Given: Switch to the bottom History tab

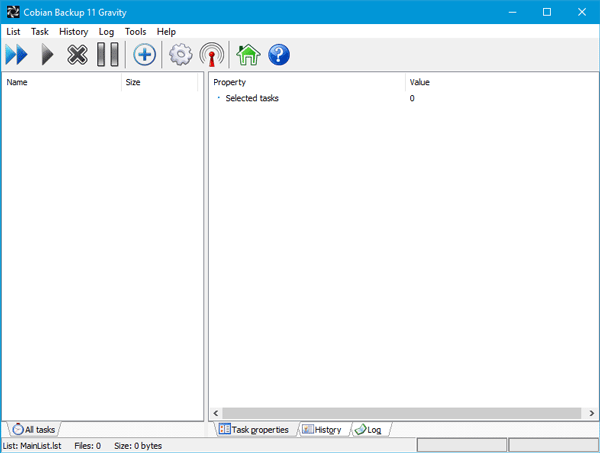Looking at the screenshot, I should 322,429.
